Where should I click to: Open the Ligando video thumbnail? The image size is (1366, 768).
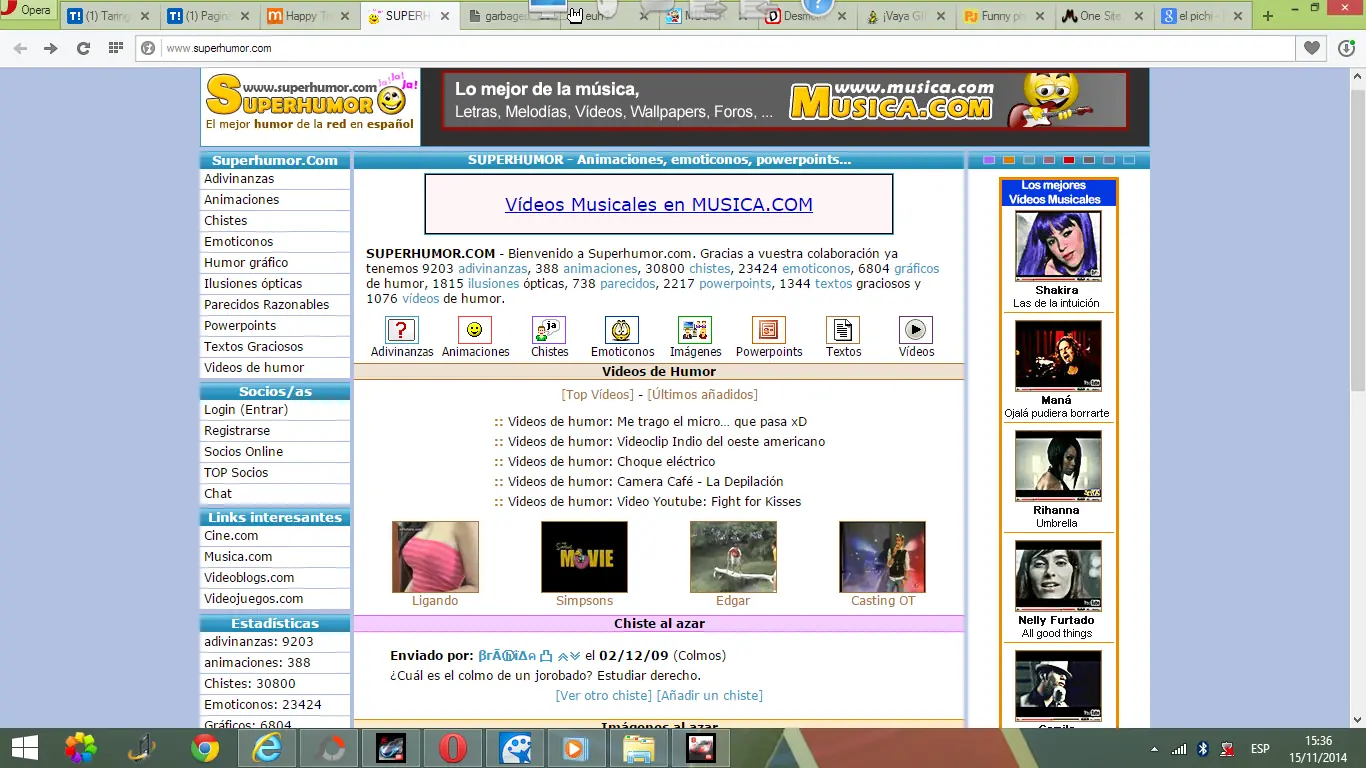click(435, 557)
